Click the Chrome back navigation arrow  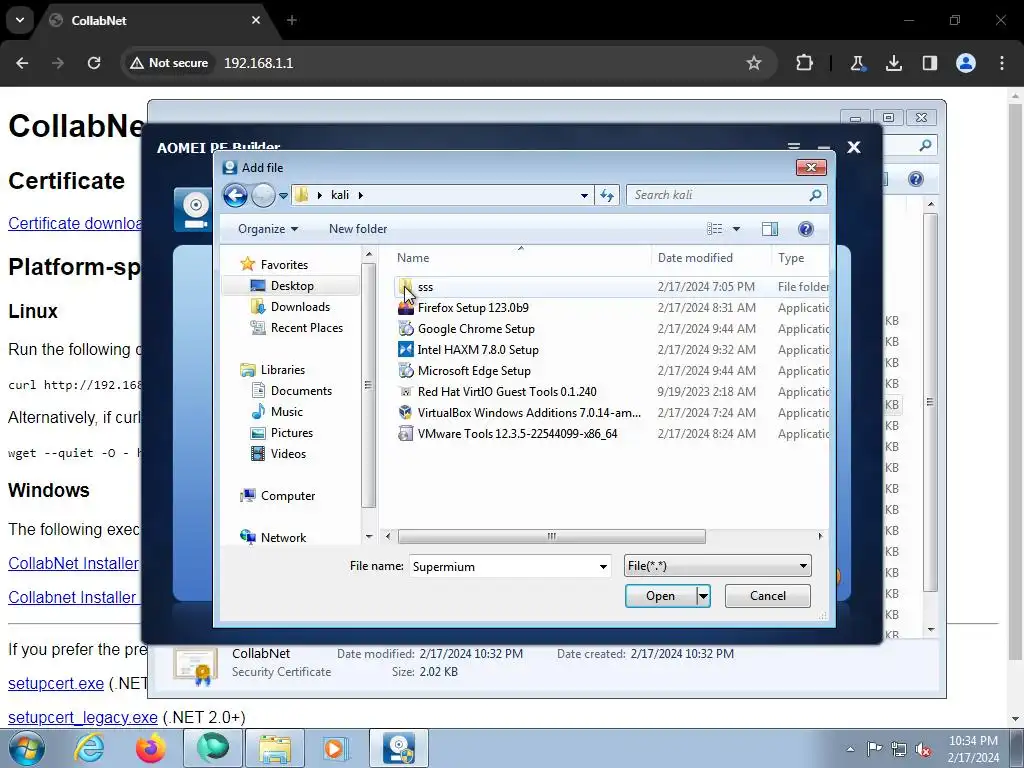(22, 63)
